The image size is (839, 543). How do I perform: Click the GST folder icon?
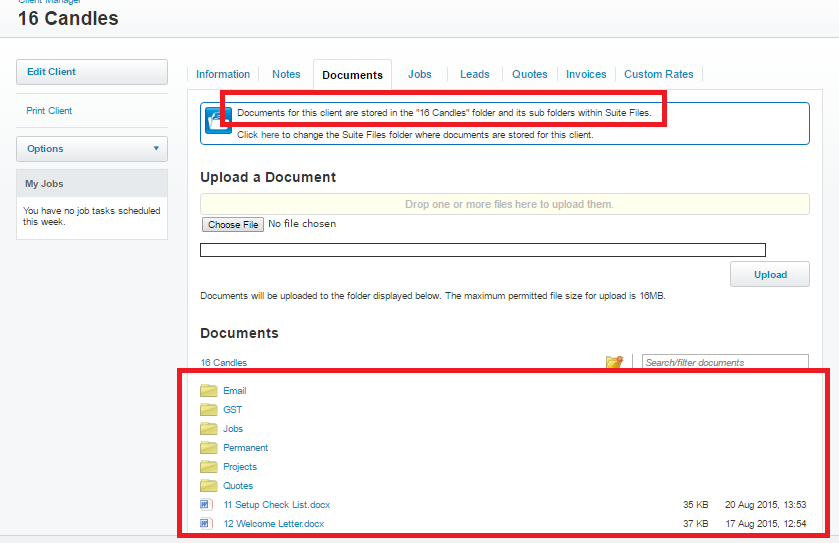209,410
